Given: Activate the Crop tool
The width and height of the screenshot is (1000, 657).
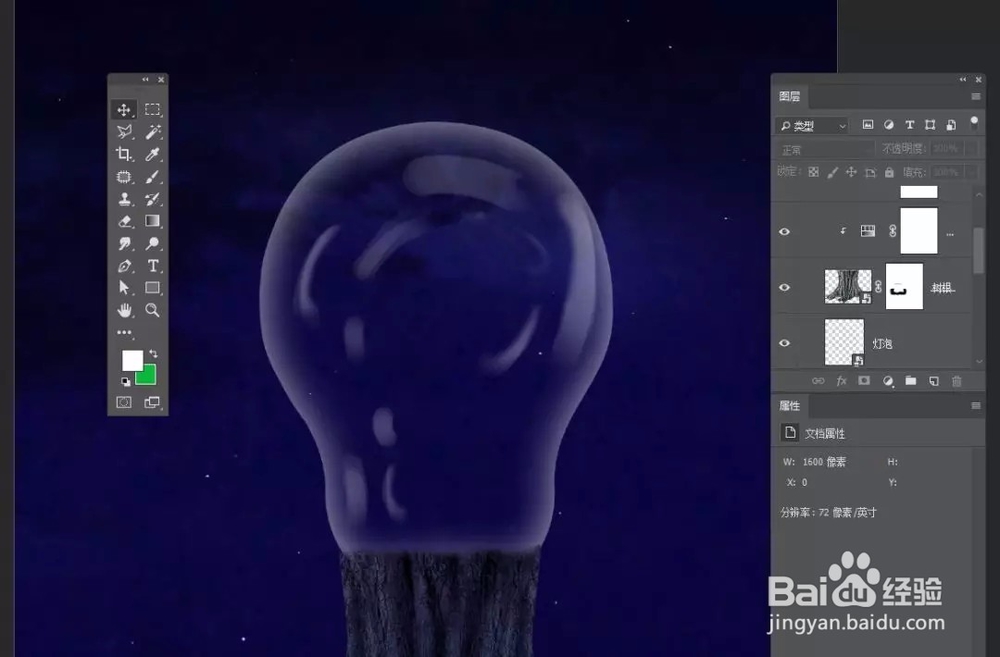Looking at the screenshot, I should pyautogui.click(x=125, y=154).
